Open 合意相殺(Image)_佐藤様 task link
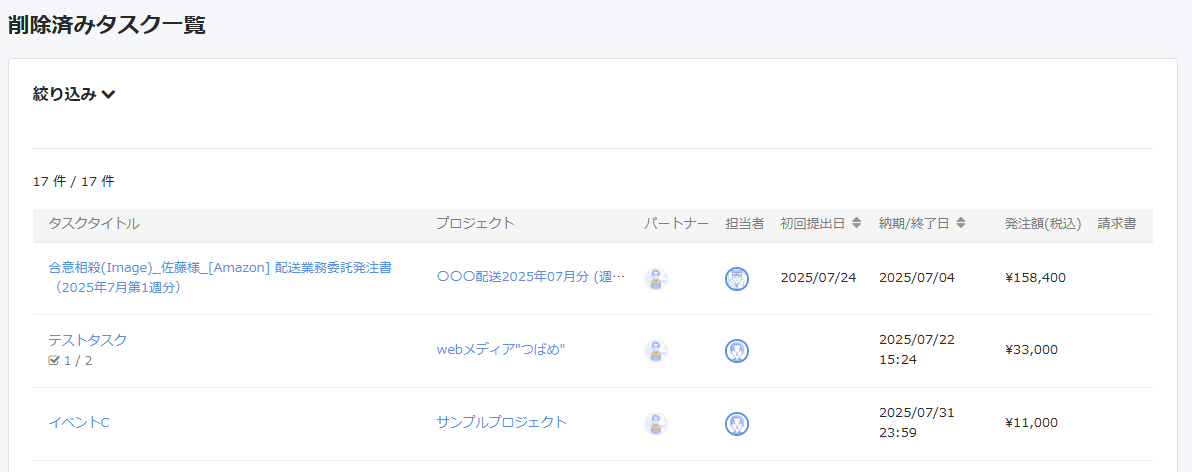Viewport: 1192px width, 472px height. [x=220, y=278]
